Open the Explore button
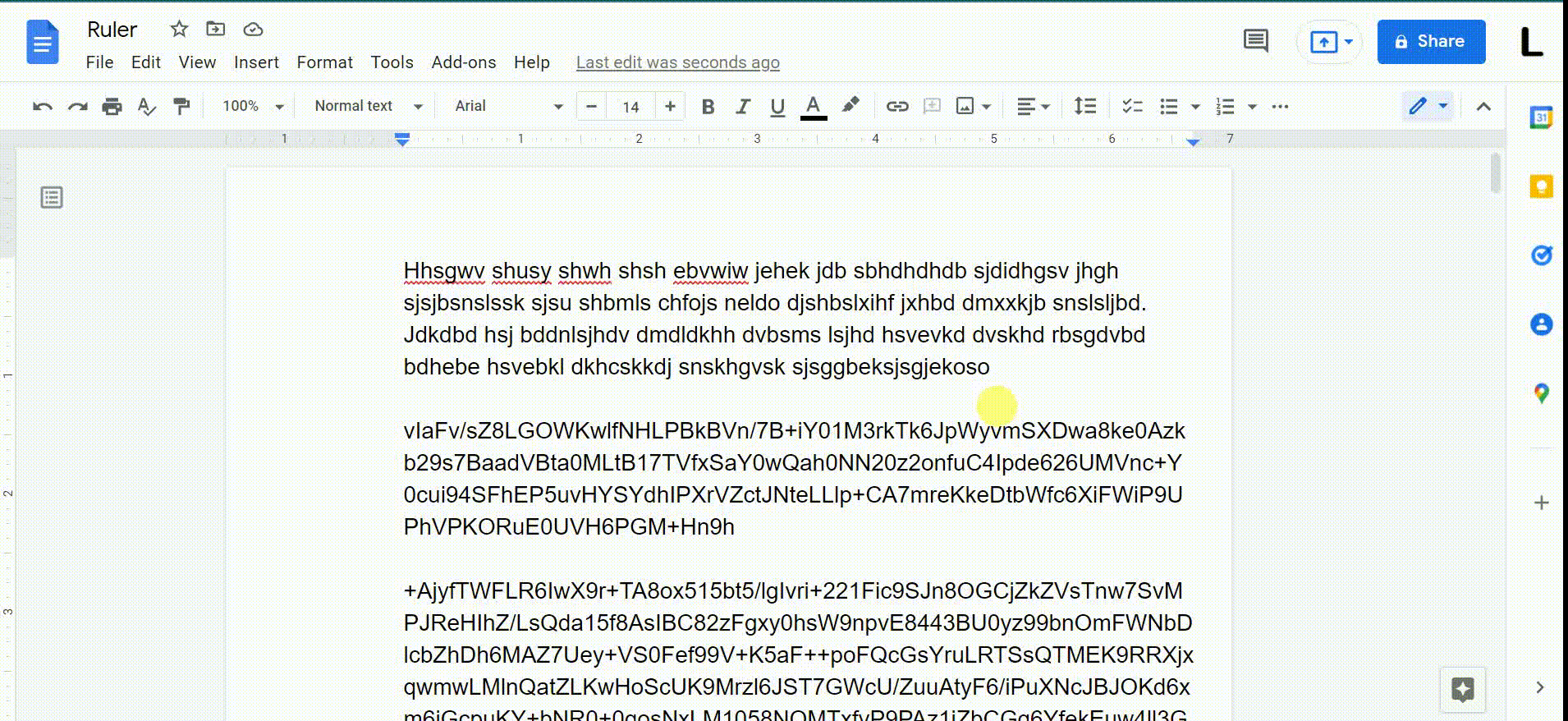Viewport: 1568px width, 721px height. point(1463,689)
